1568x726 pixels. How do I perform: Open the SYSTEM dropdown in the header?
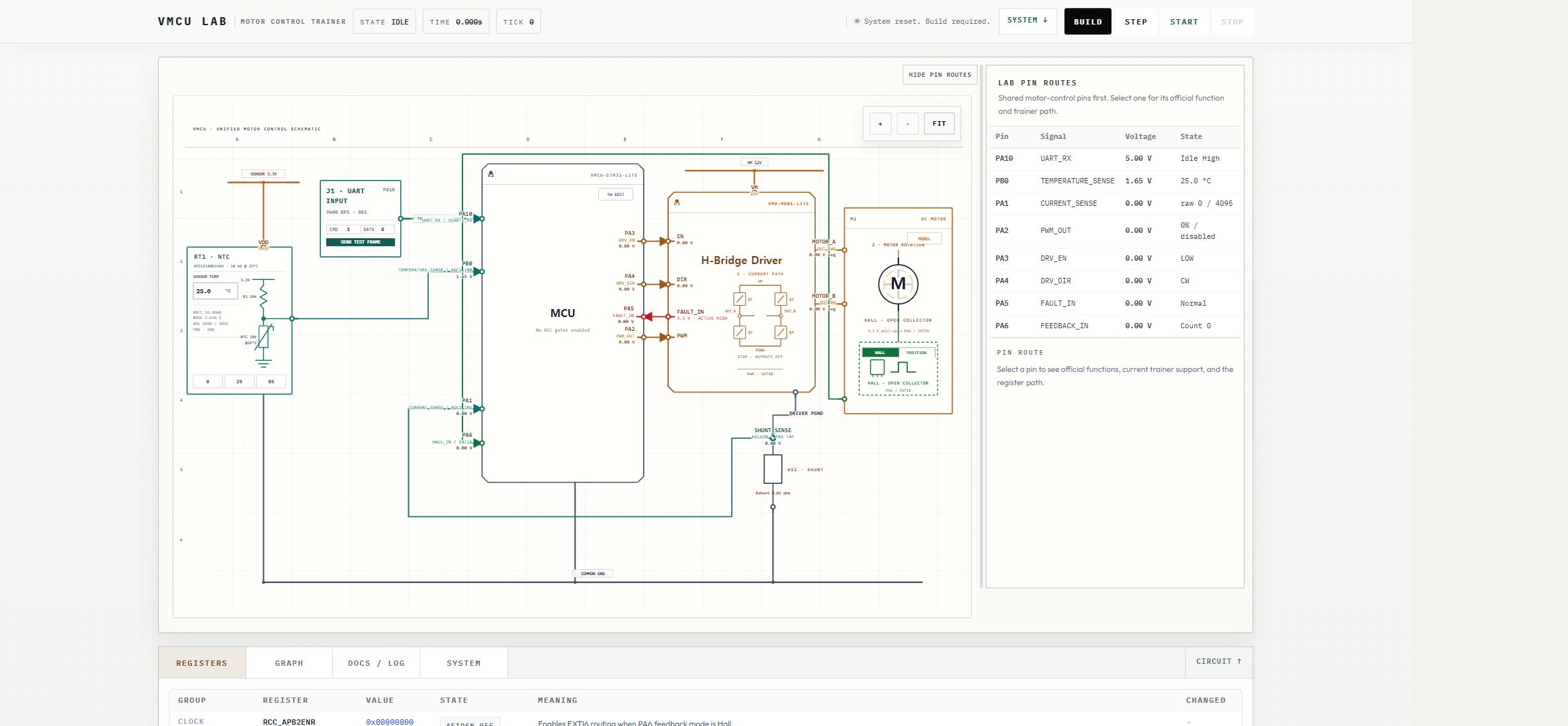1027,21
